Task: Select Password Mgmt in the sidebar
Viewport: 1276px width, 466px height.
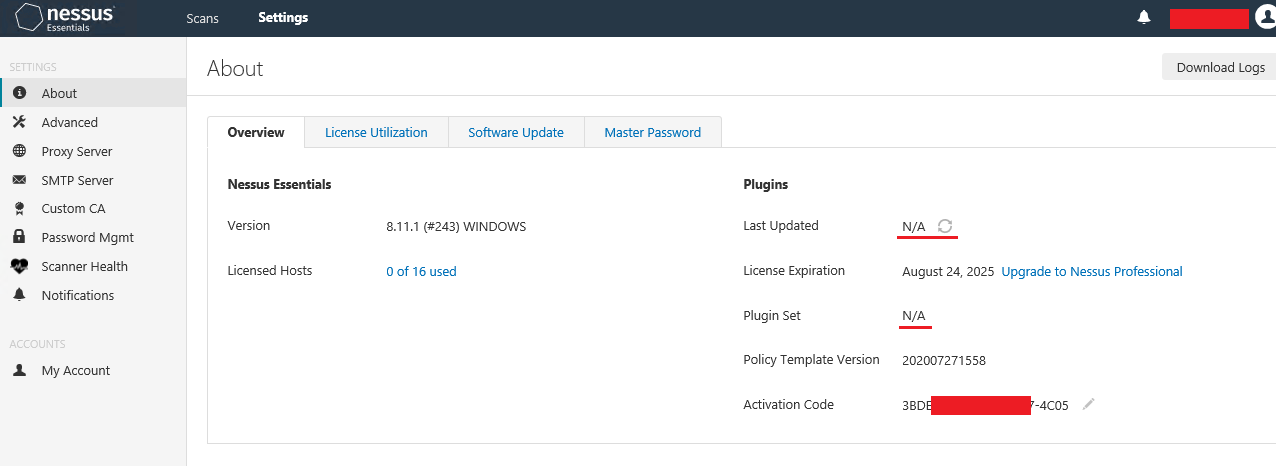Action: [x=93, y=237]
